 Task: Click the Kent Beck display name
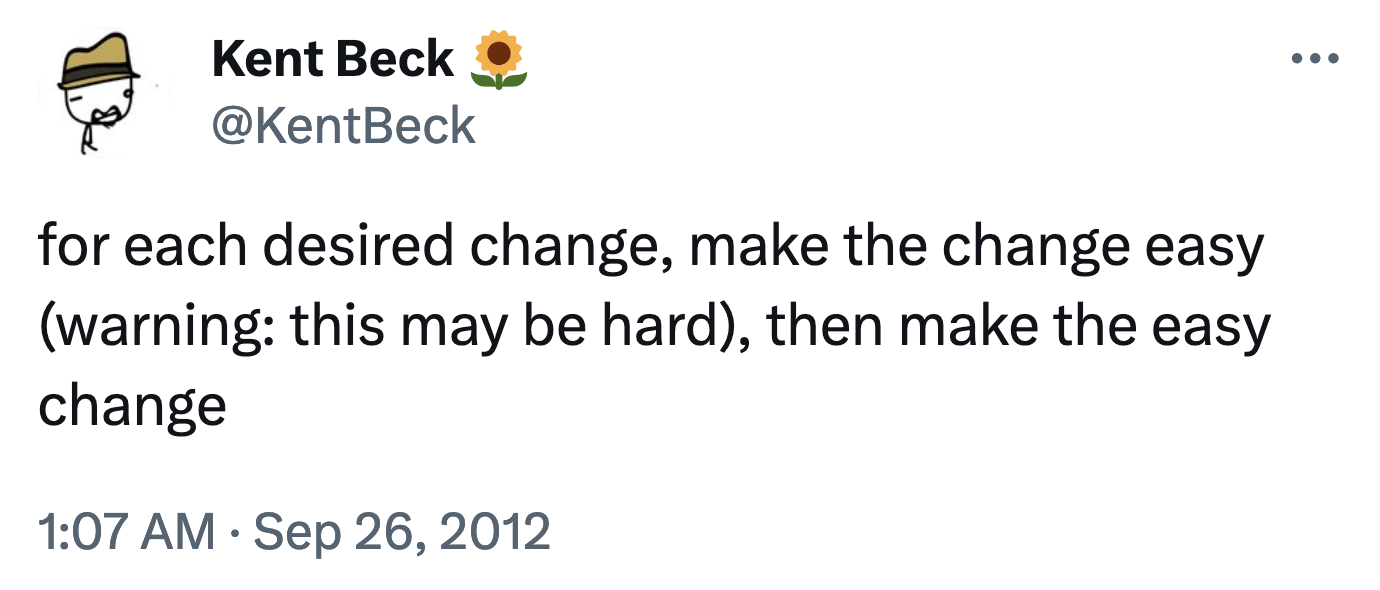coord(332,61)
